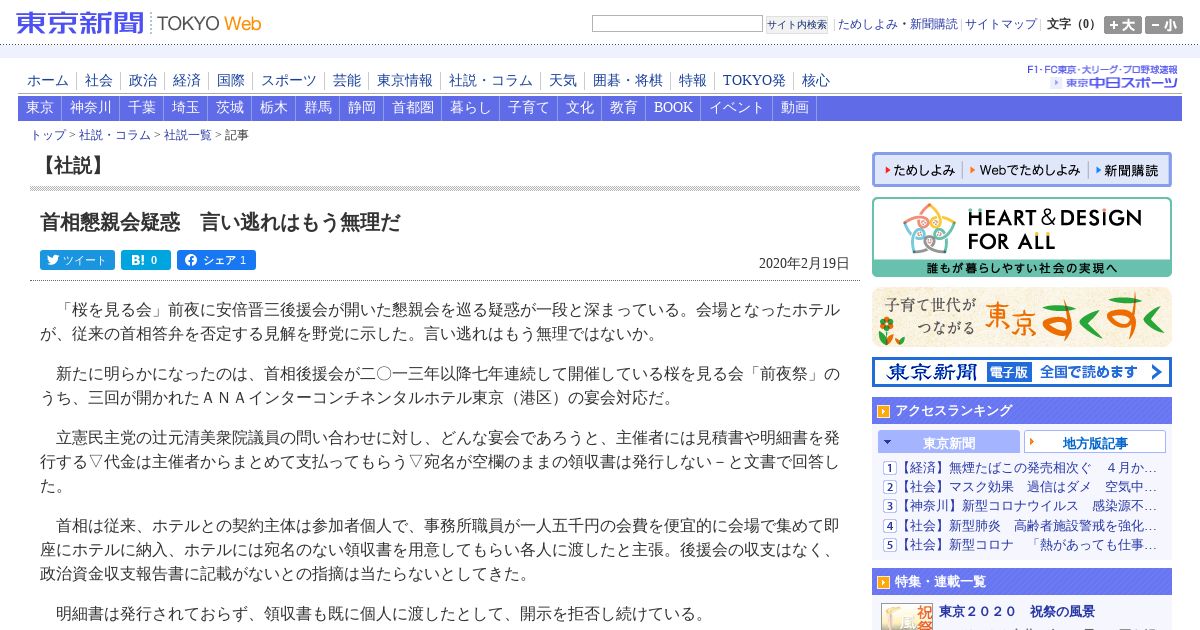Click the Facebook share button
This screenshot has height=630, width=1200.
(216, 260)
